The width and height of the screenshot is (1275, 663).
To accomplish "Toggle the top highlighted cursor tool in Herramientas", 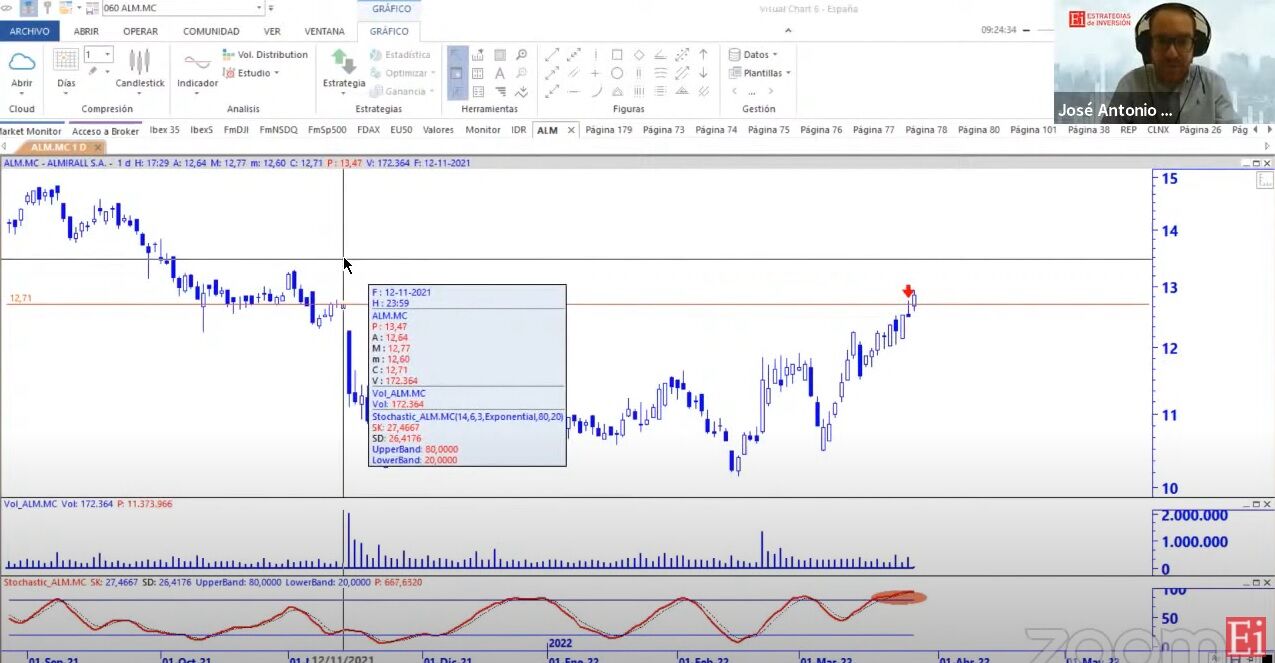I will (x=456, y=55).
